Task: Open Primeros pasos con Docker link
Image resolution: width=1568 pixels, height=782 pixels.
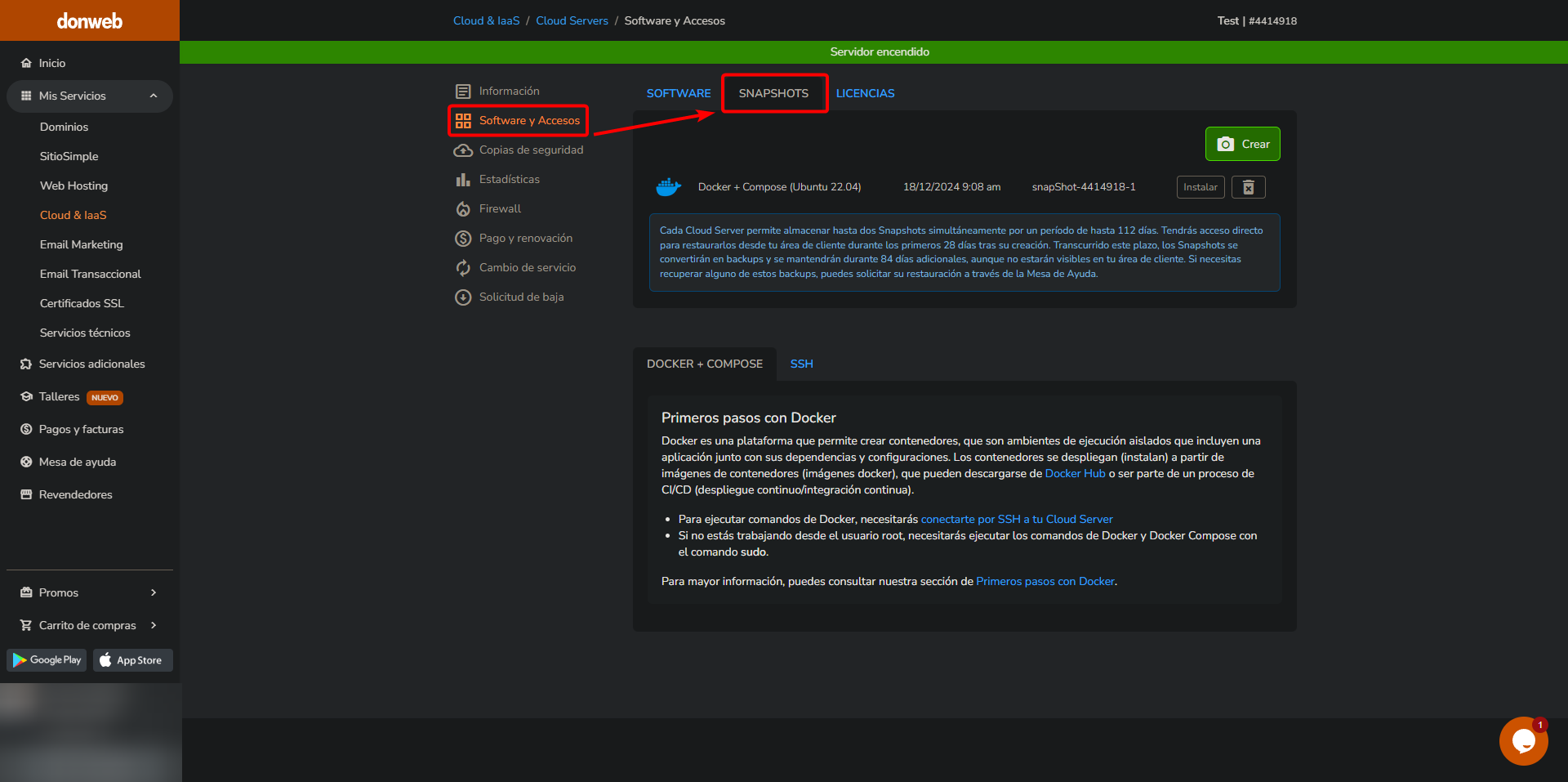Action: (x=1045, y=581)
